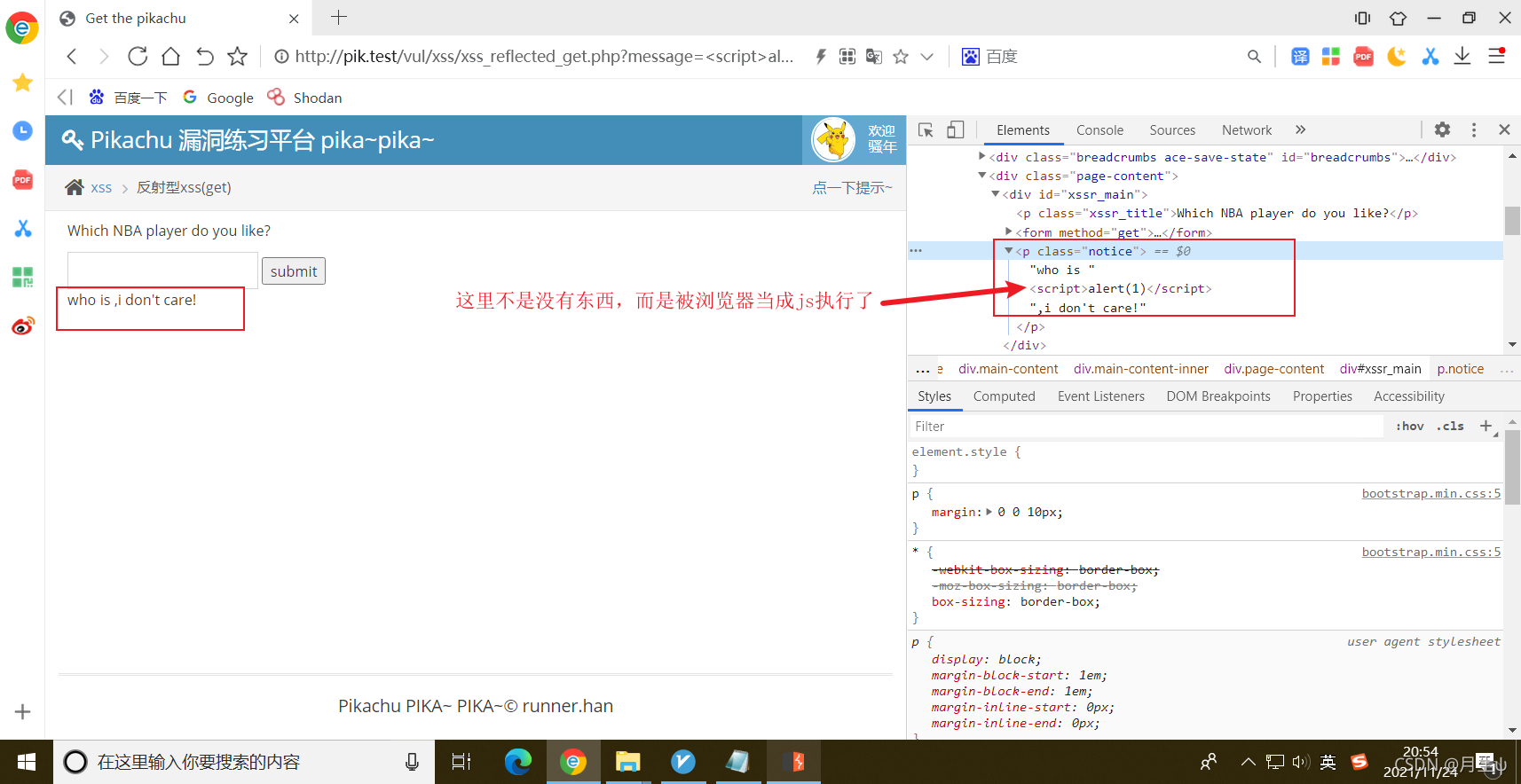
Task: Collapse the p class notice node
Action: pos(1009,251)
